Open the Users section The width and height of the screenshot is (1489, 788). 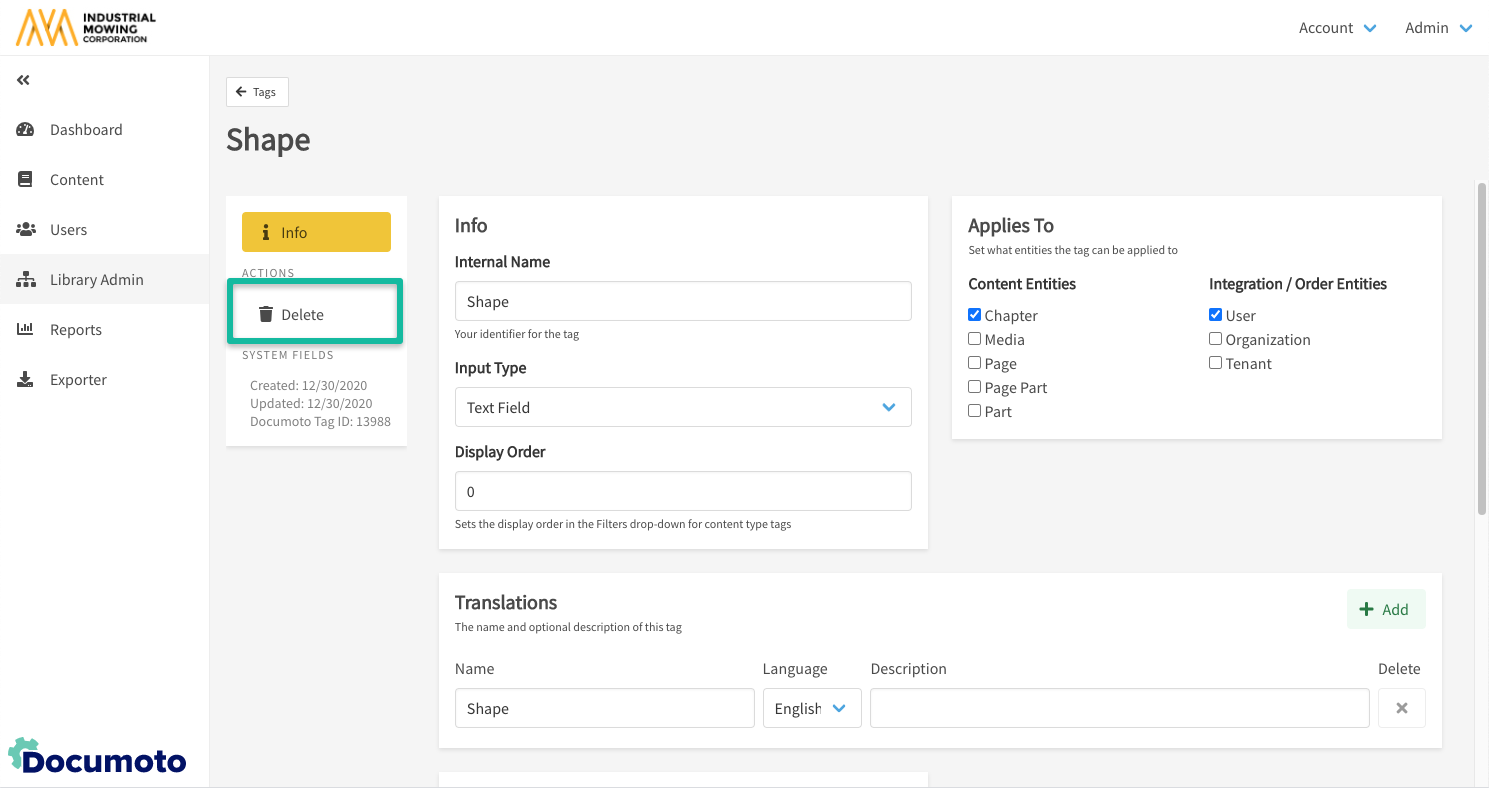click(x=68, y=230)
